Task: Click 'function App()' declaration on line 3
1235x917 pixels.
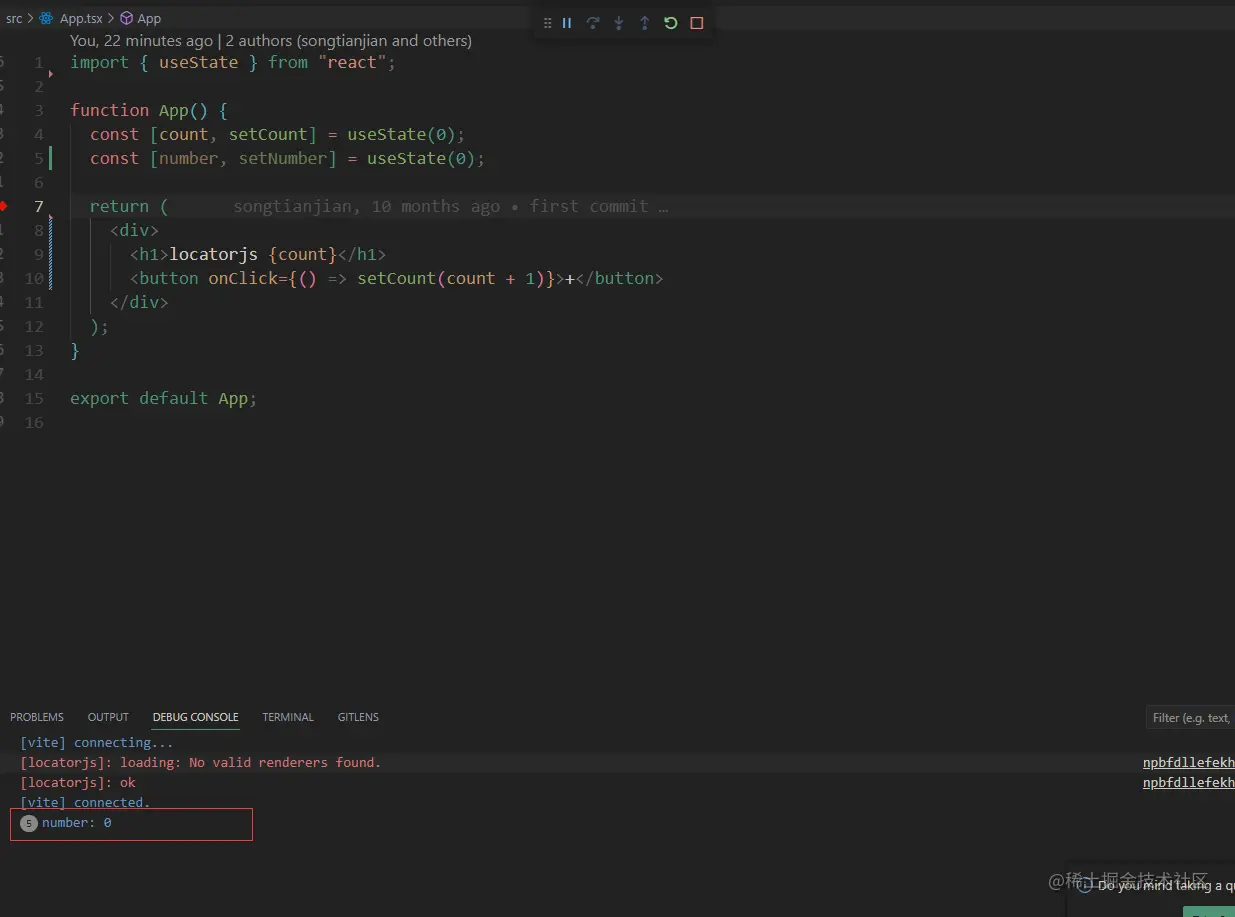Action: [x=139, y=110]
